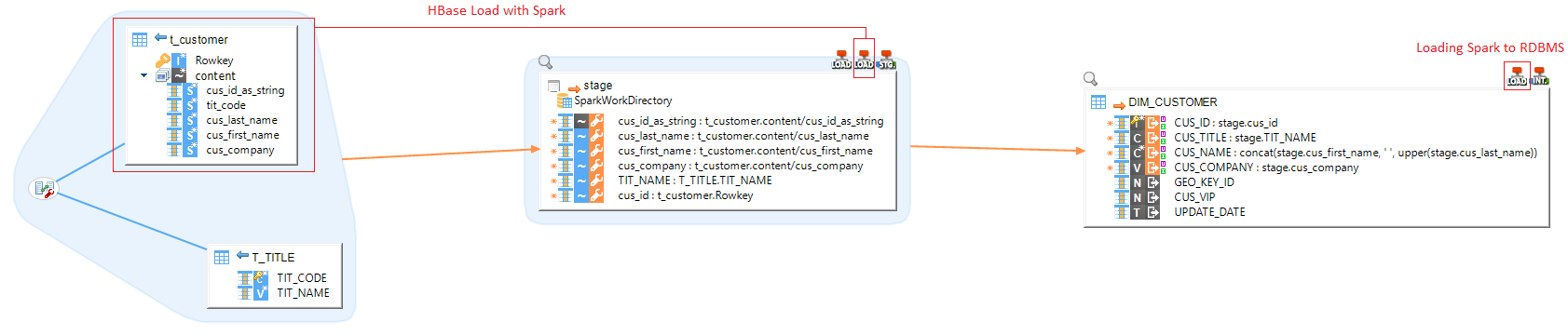
Task: Select cus_last_name field in t_customer
Action: 241,120
